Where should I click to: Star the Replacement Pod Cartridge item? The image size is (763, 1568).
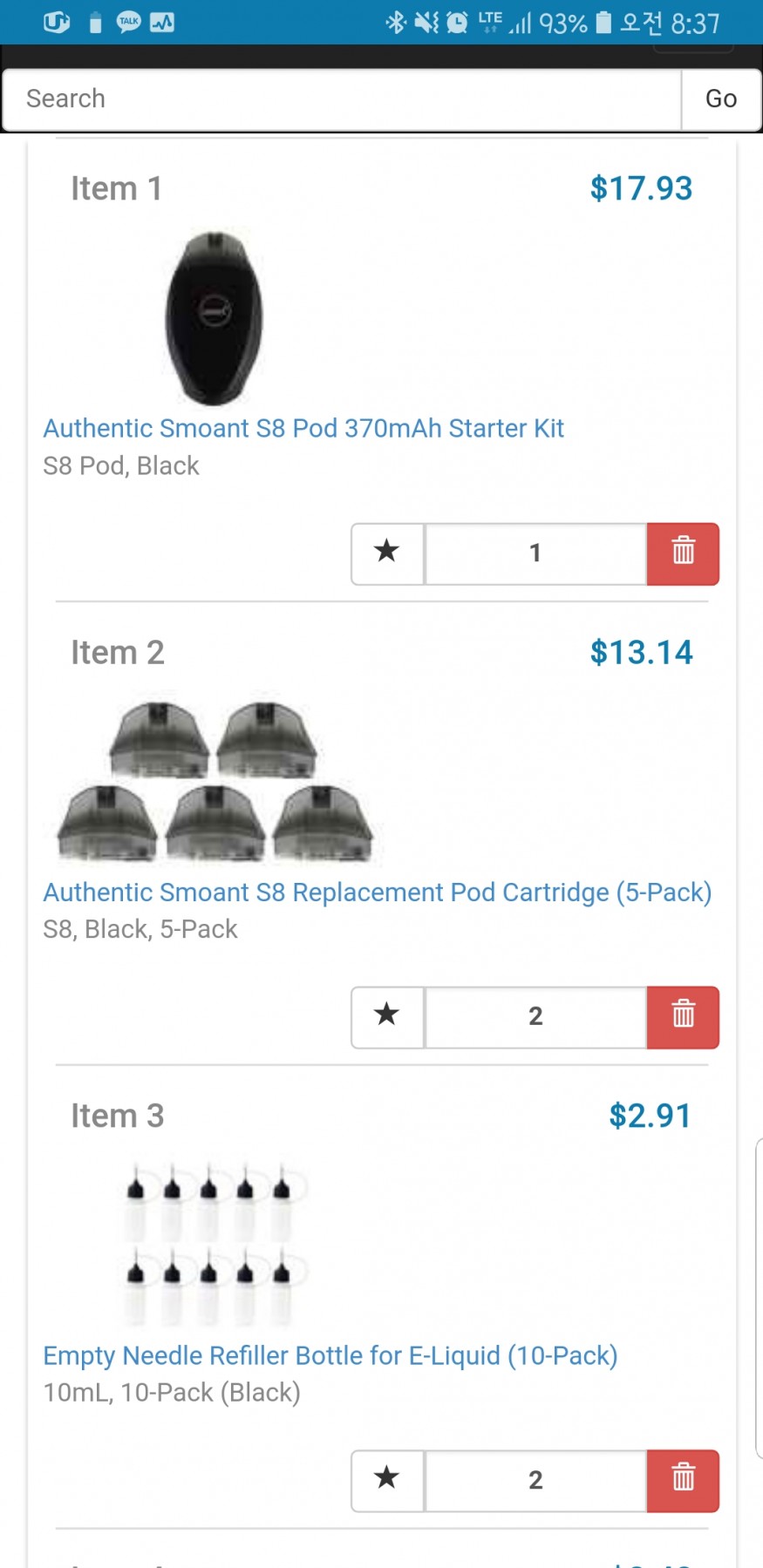click(x=387, y=1017)
